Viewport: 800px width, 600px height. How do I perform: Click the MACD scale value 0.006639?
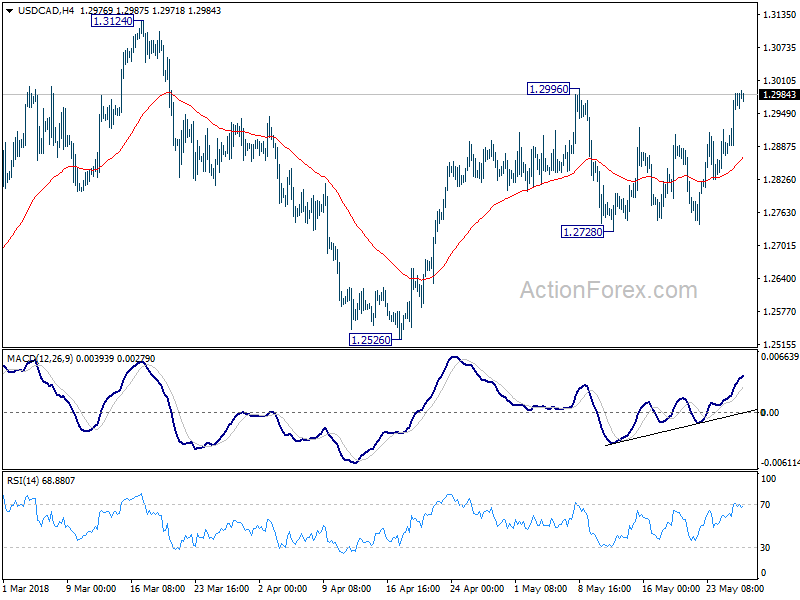click(780, 357)
